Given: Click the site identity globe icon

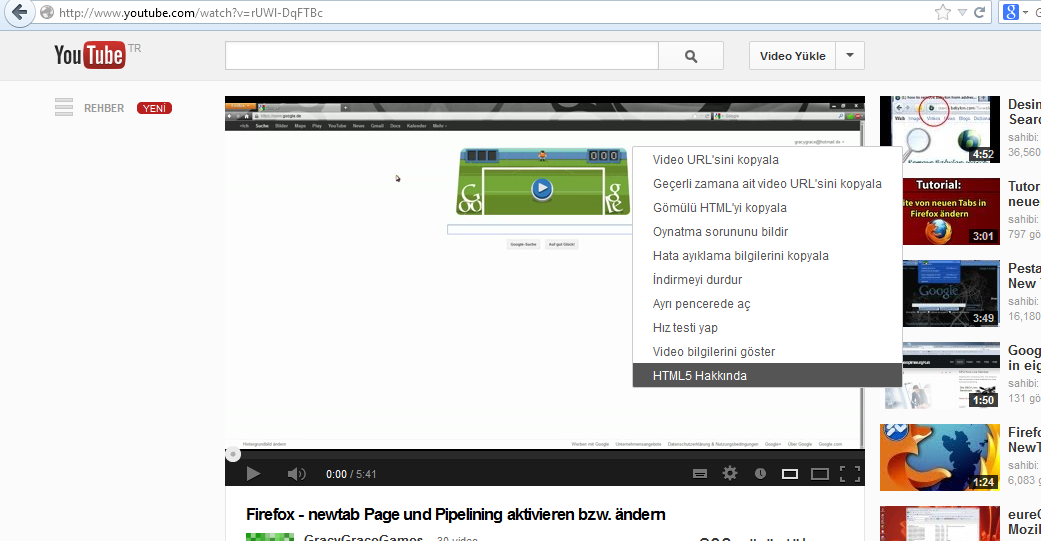Looking at the screenshot, I should pyautogui.click(x=46, y=12).
